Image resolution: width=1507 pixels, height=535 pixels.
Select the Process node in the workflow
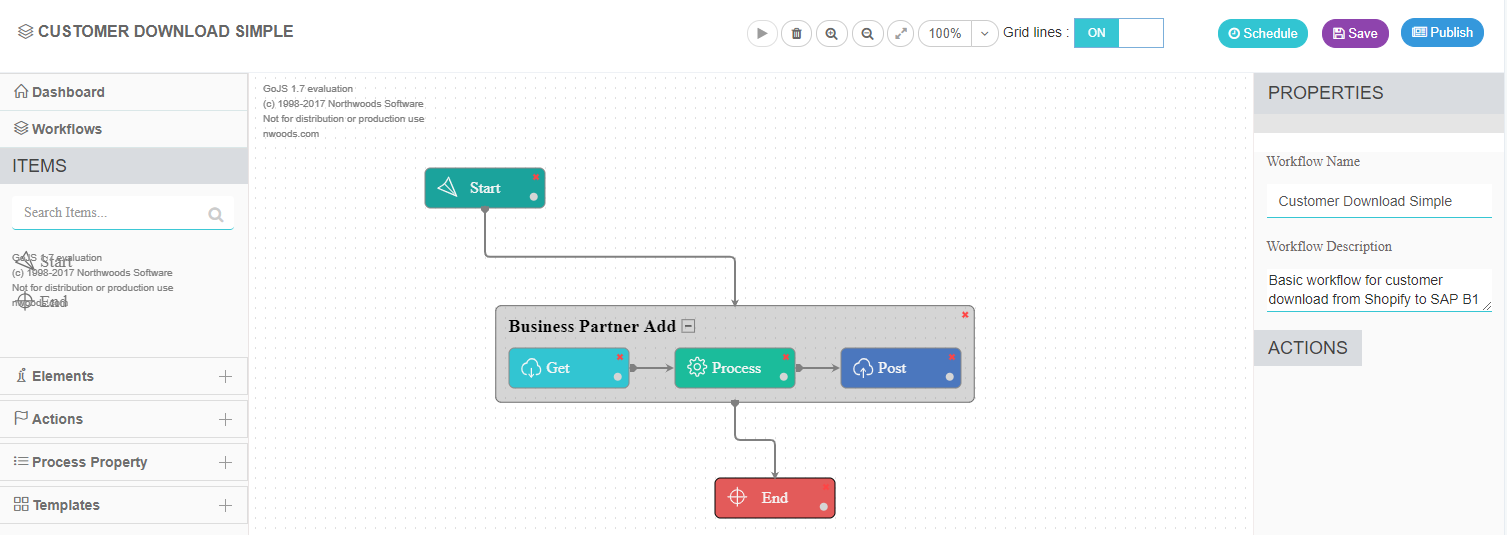click(x=735, y=368)
